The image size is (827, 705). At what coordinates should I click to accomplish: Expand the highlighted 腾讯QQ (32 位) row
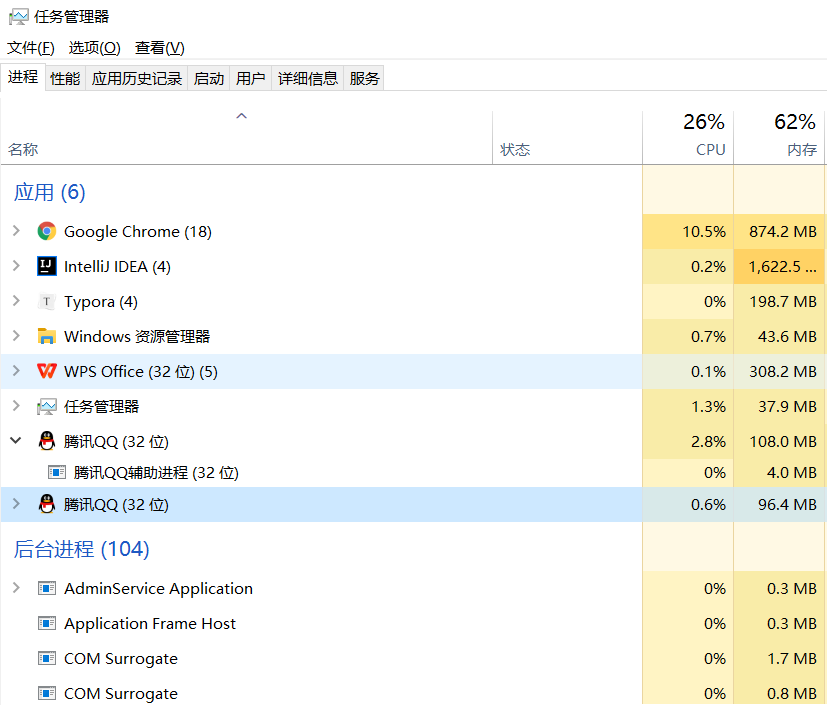(16, 504)
